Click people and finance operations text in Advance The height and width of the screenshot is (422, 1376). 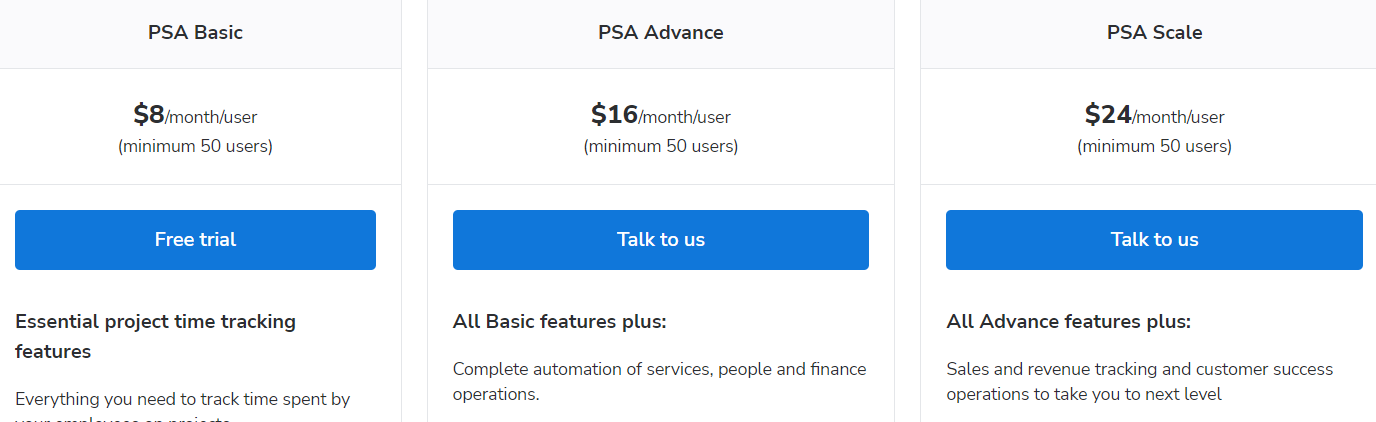point(660,381)
